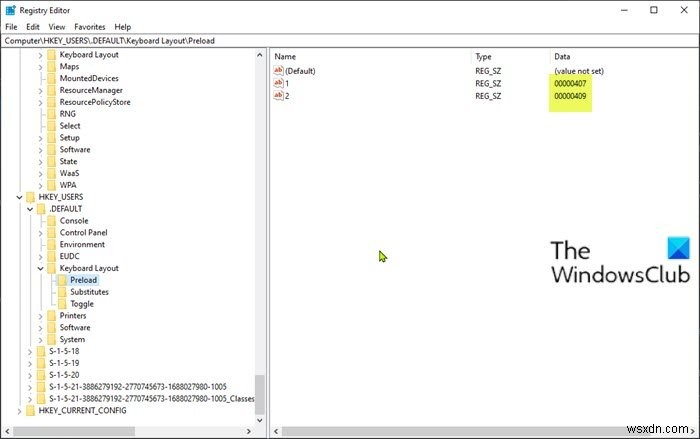Viewport: 700px width, 439px height.
Task: Click the HKEY_CURRENT_CONFIG folder icon
Action: click(x=30, y=410)
